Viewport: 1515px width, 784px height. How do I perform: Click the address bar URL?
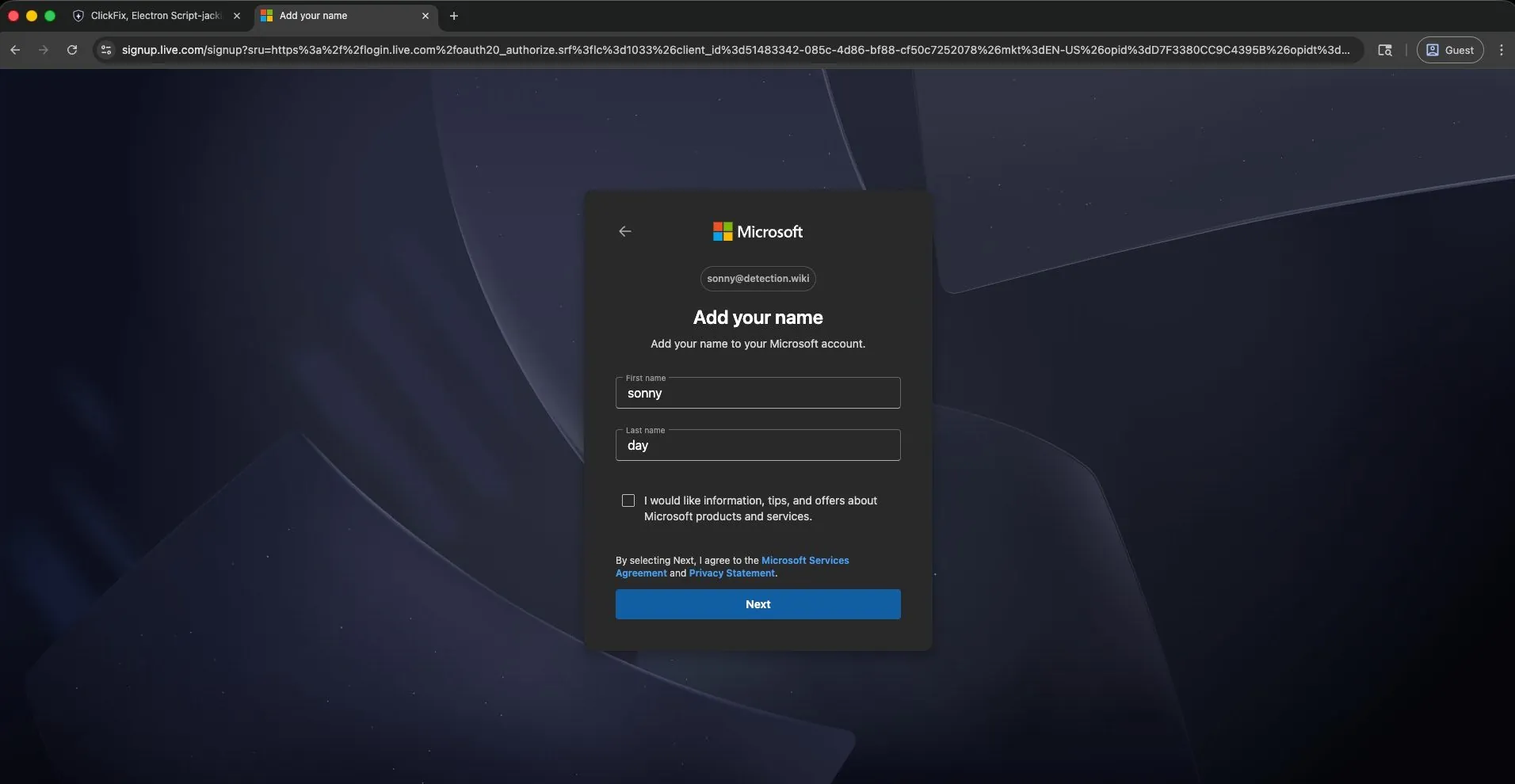coord(736,50)
